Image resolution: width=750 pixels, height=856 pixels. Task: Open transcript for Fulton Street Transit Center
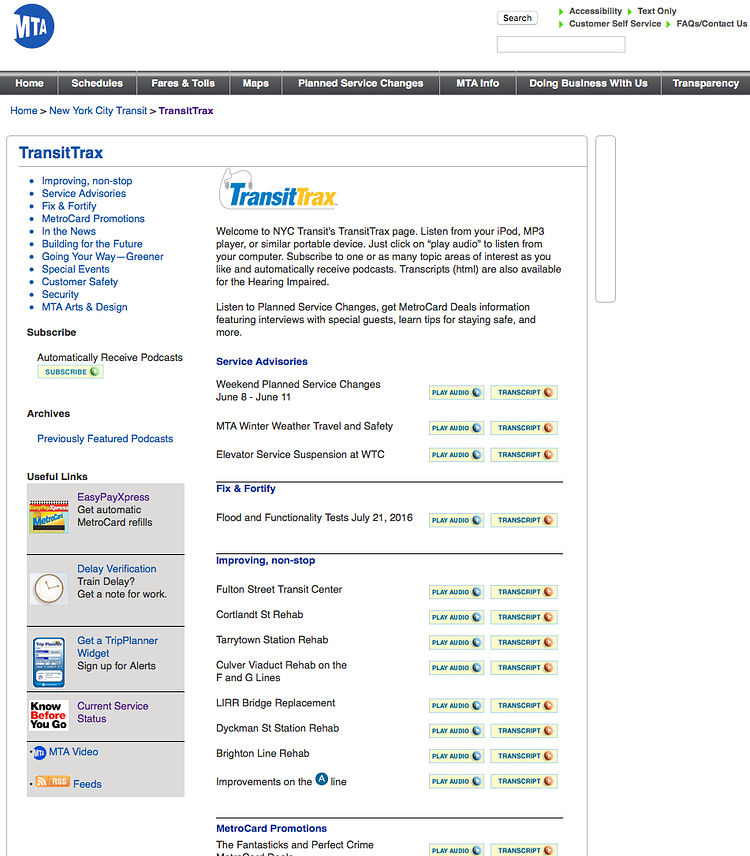[x=524, y=592]
